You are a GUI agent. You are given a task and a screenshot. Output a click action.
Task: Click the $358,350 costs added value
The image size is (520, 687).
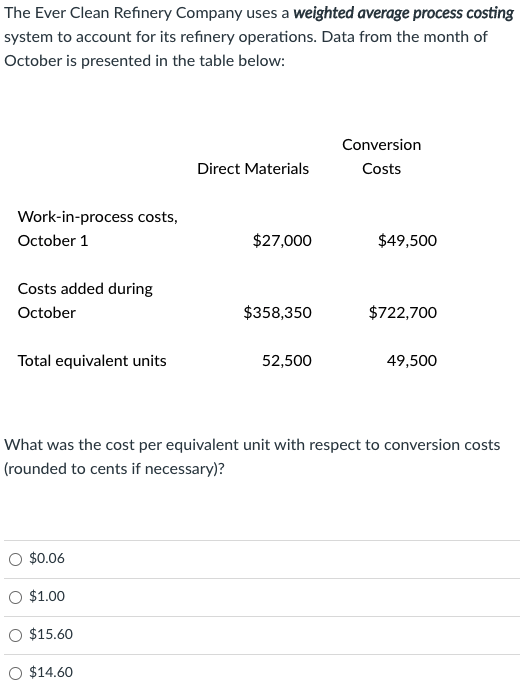[278, 312]
